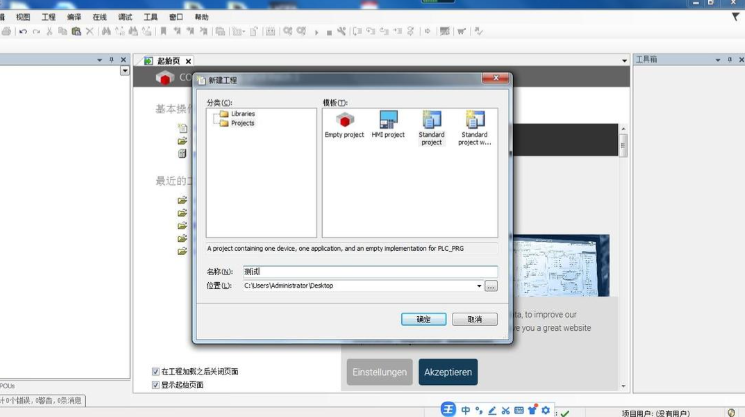745x417 pixels.
Task: Click the print icon in the toolbar
Action: click(7, 32)
